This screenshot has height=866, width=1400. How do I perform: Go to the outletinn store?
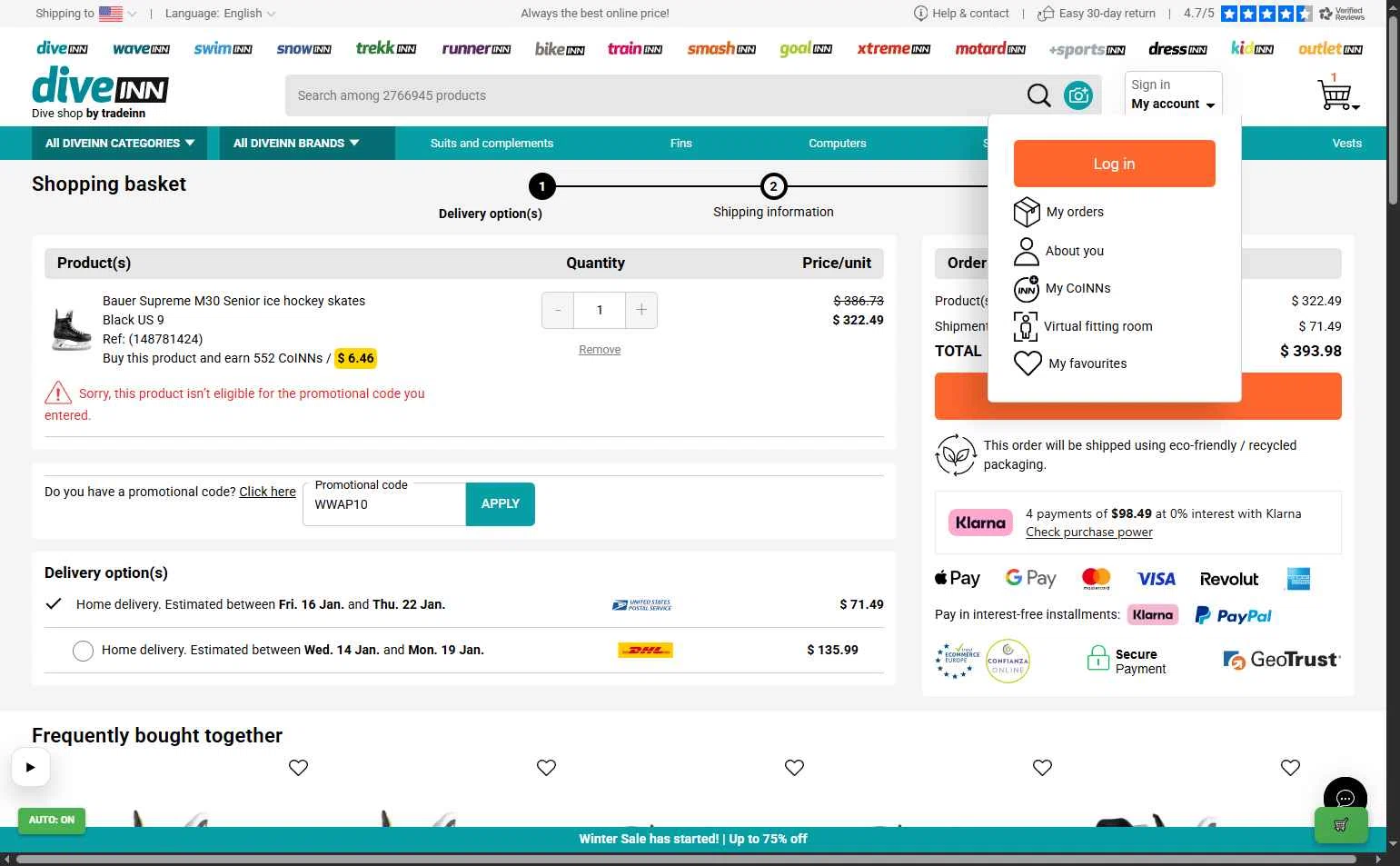(1330, 49)
